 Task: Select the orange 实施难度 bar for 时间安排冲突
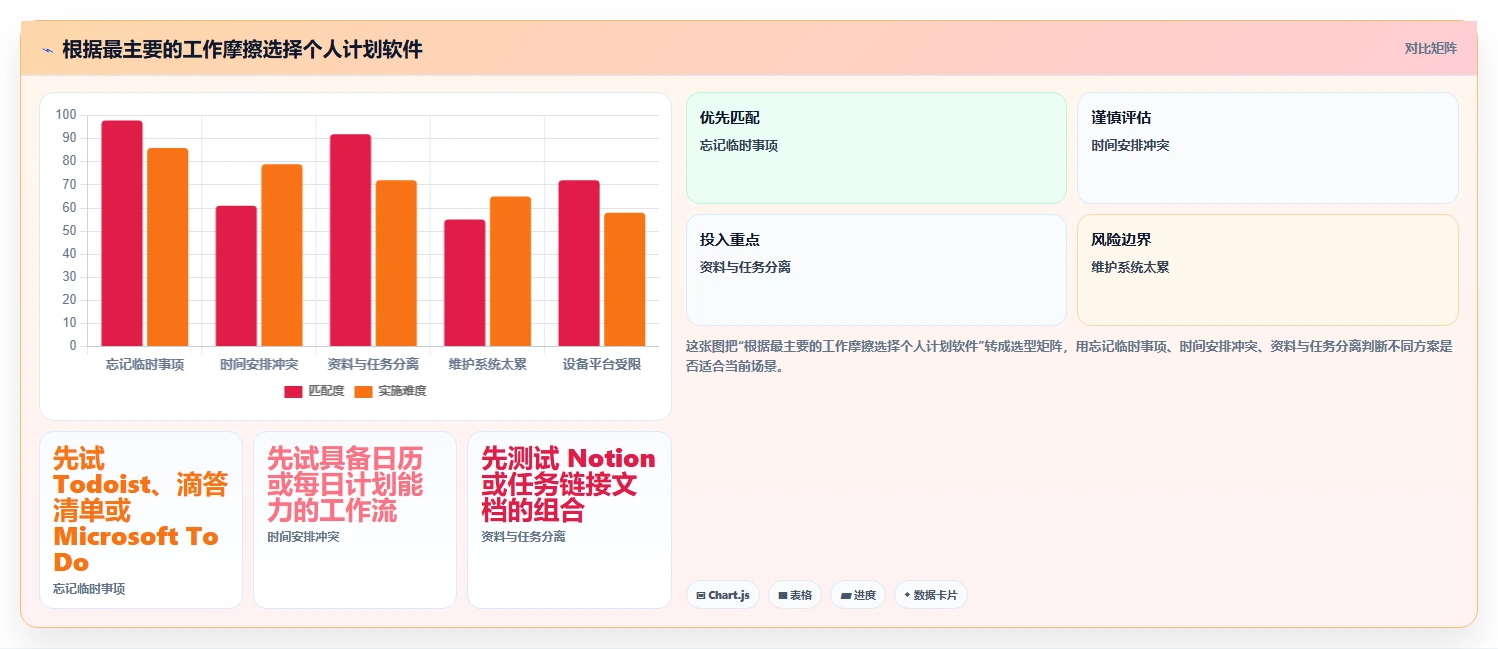pos(282,255)
